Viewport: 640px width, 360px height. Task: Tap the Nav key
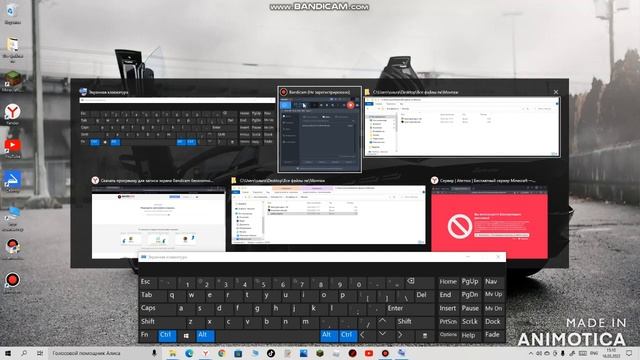[493, 282]
